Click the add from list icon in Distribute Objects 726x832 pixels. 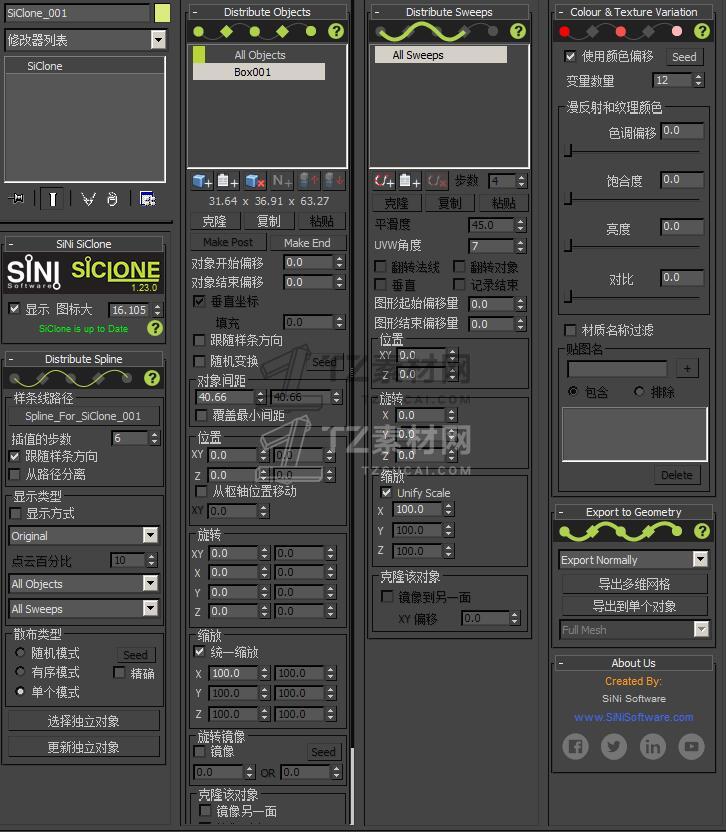228,181
